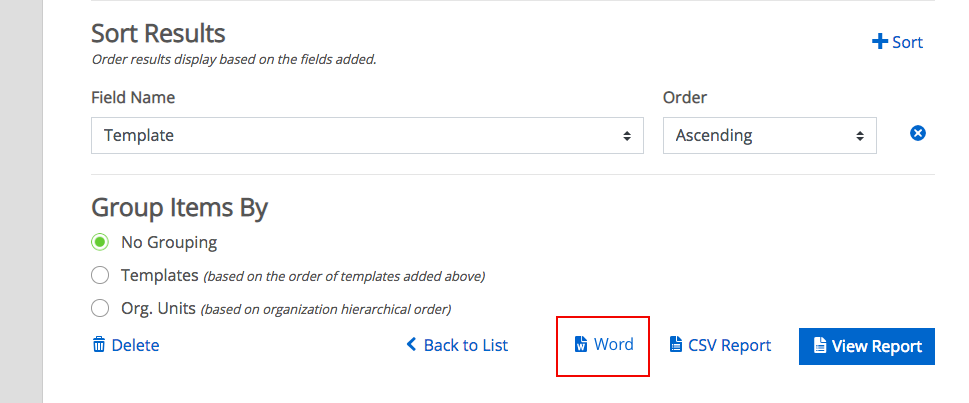Viewport: 969px width, 403px height.
Task: Download via the CSV Report text
Action: click(730, 345)
